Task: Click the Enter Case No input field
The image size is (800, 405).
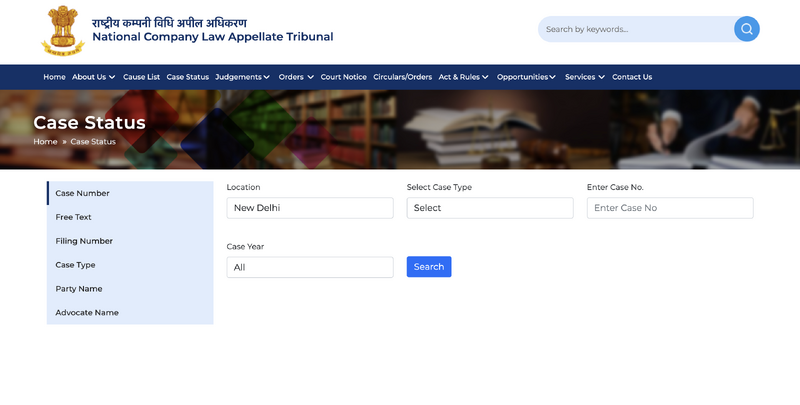Action: pyautogui.click(x=669, y=208)
